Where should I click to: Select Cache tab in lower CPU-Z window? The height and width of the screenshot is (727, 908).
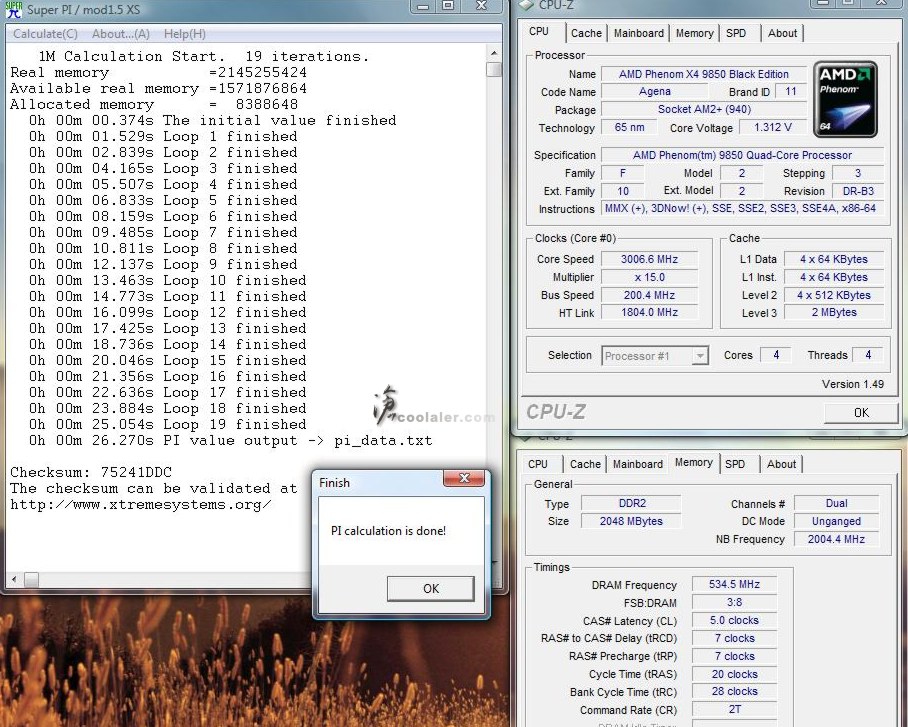pos(585,464)
